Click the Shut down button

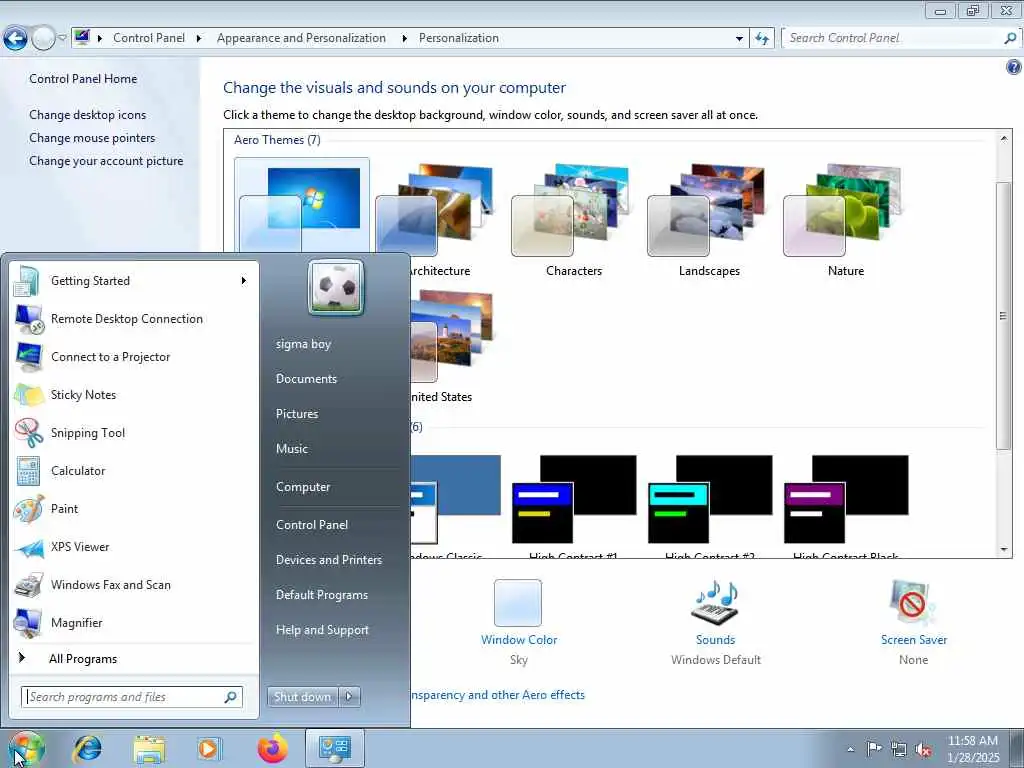[x=302, y=696]
